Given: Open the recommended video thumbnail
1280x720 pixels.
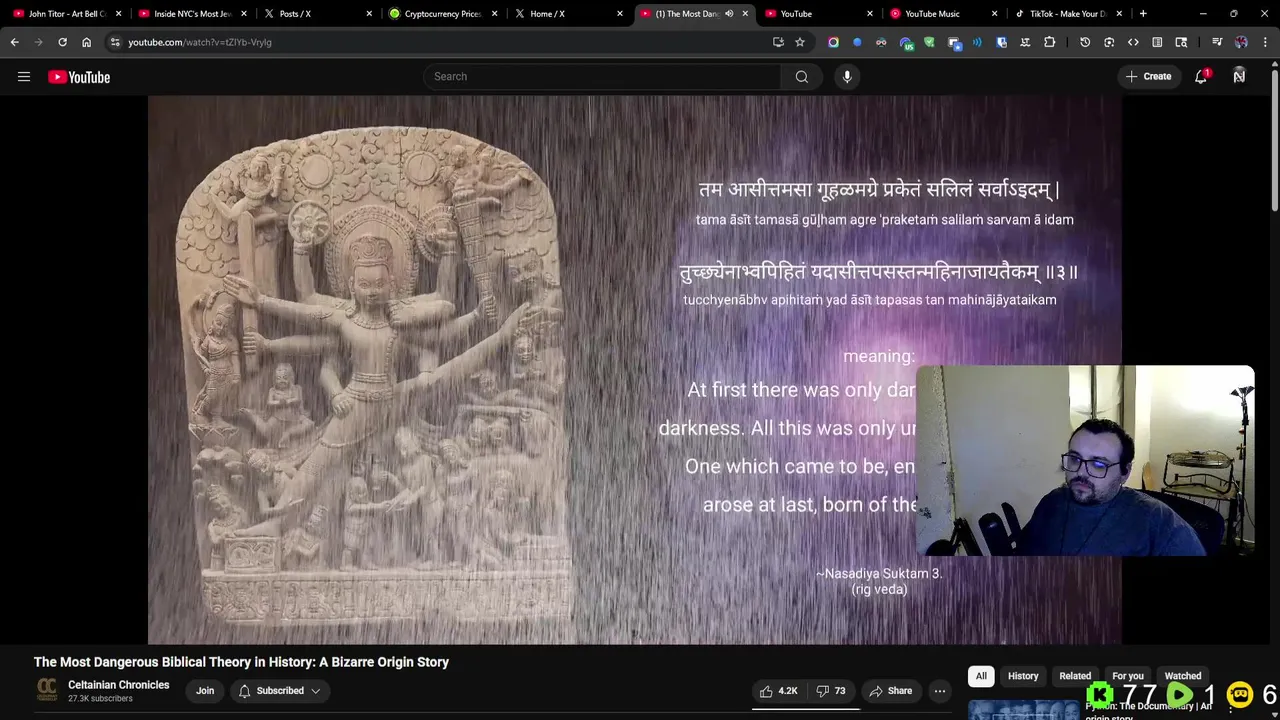Looking at the screenshot, I should 1024,710.
